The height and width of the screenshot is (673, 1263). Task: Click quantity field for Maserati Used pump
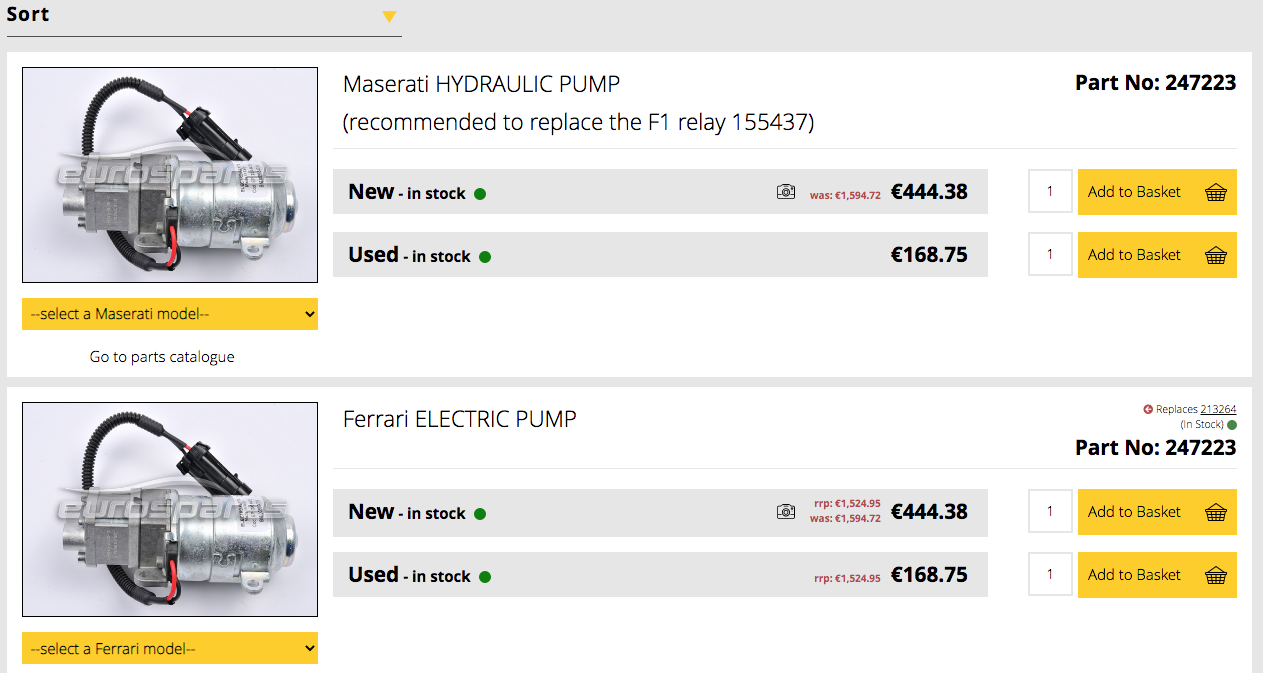point(1050,255)
